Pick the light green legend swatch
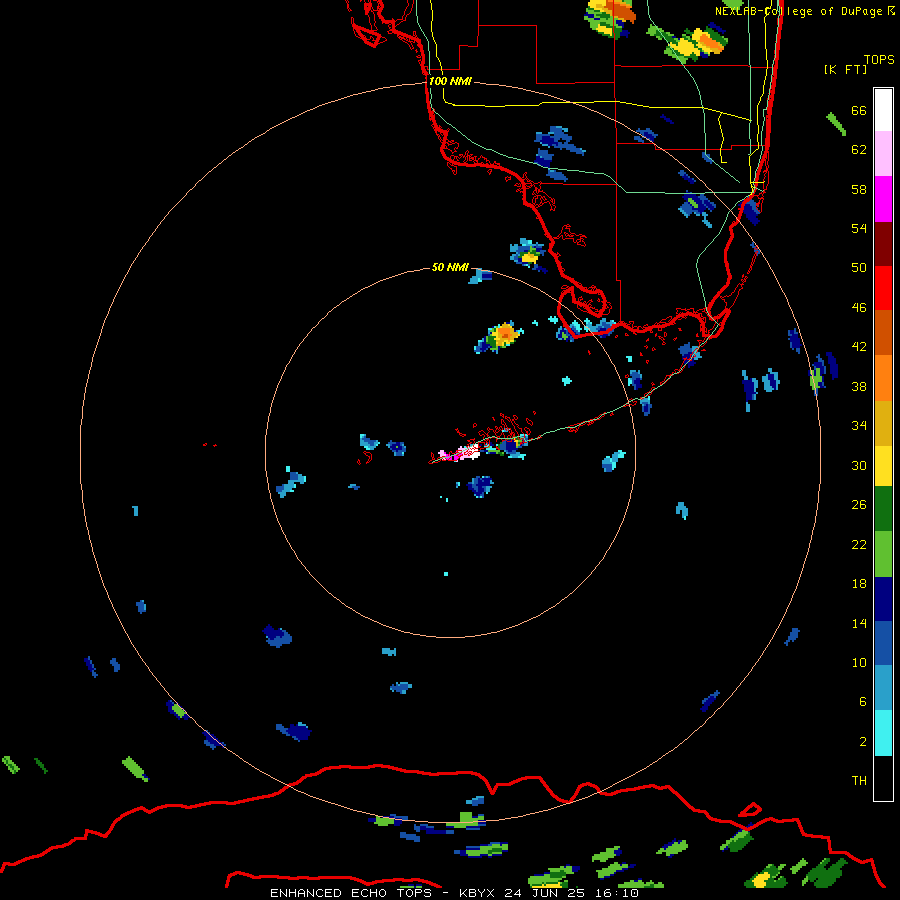Screen dimensions: 900x900 [x=883, y=554]
